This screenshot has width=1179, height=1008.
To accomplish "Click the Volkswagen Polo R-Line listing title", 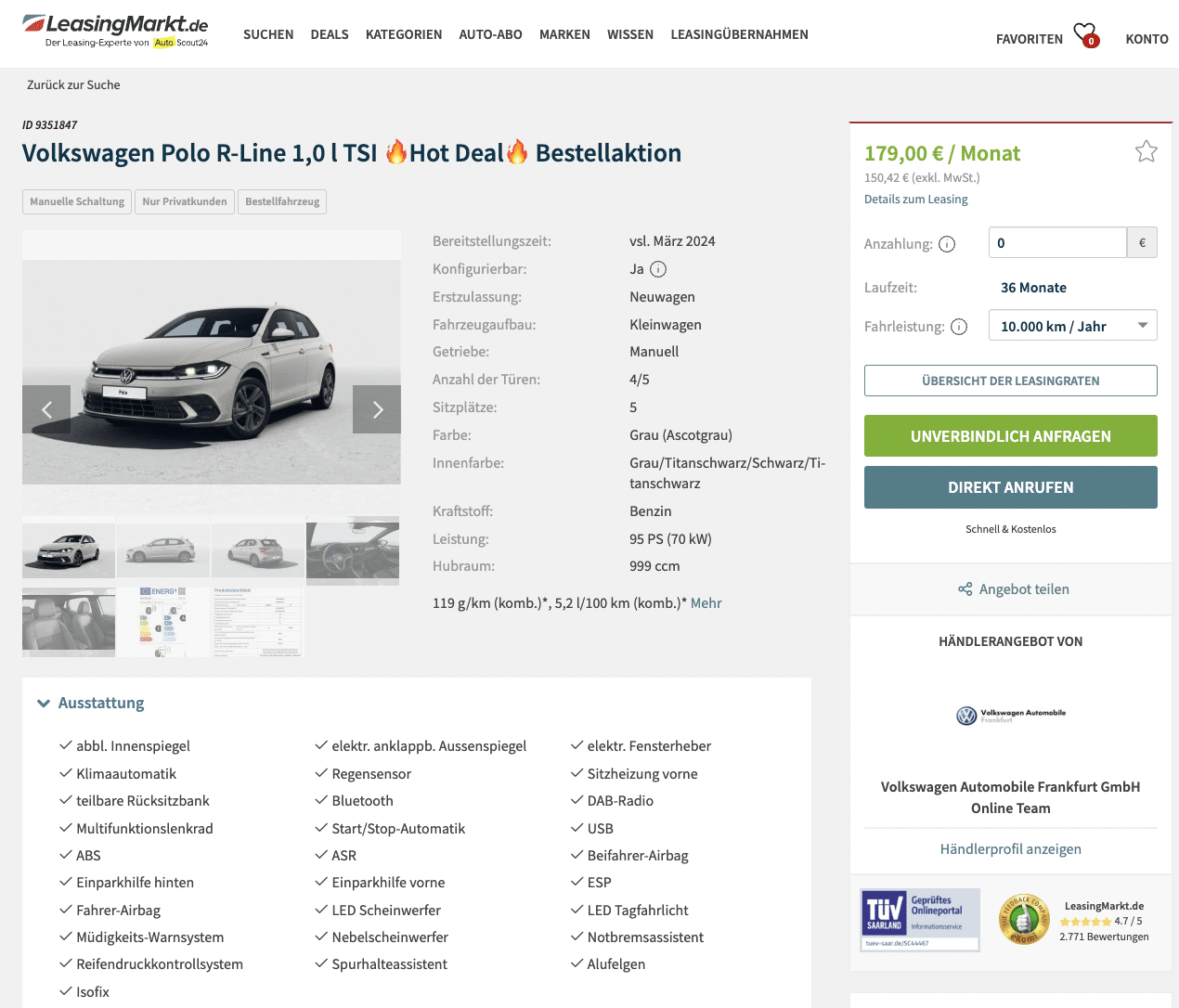I will 352,153.
